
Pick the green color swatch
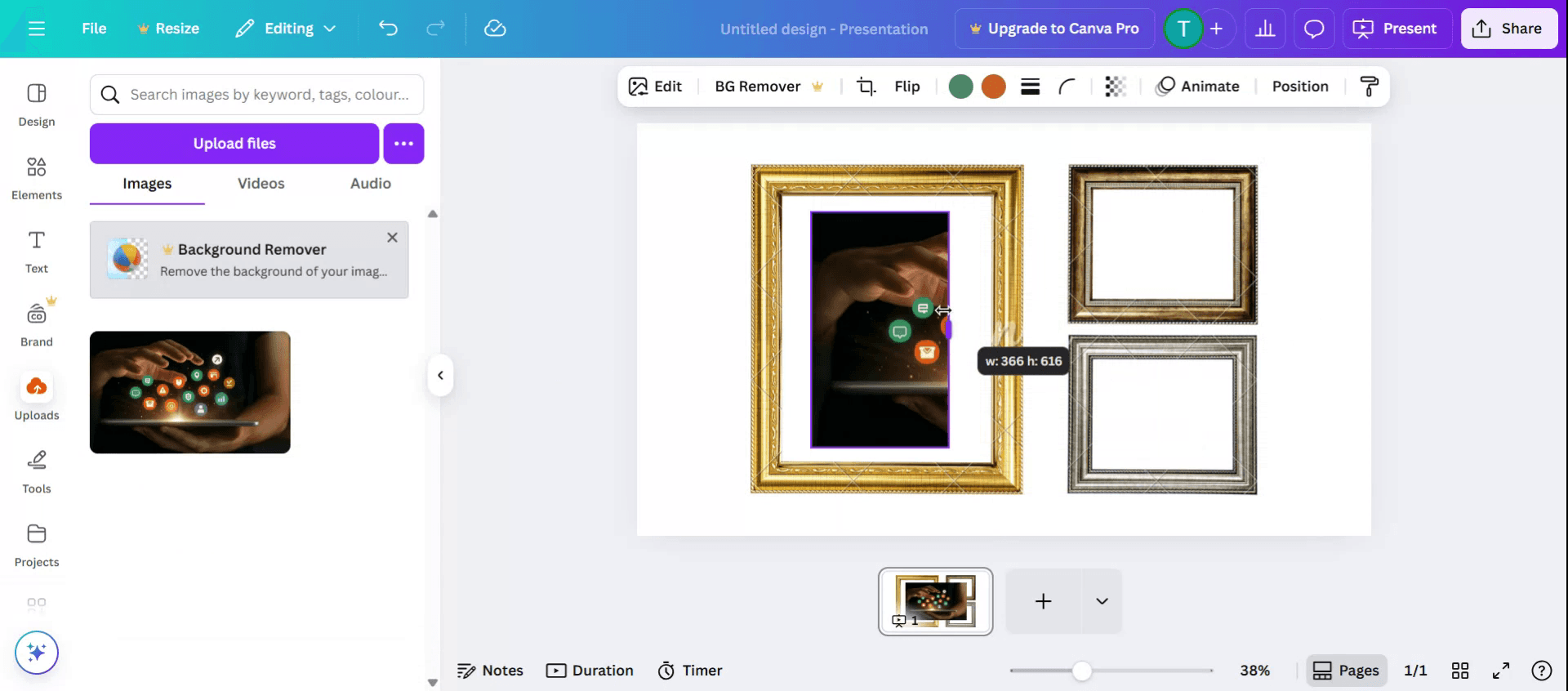click(x=960, y=87)
